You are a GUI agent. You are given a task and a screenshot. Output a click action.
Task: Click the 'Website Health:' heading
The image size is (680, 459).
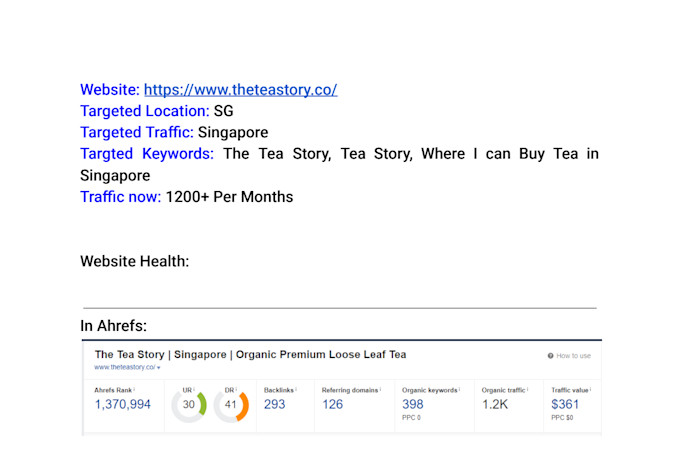point(135,261)
